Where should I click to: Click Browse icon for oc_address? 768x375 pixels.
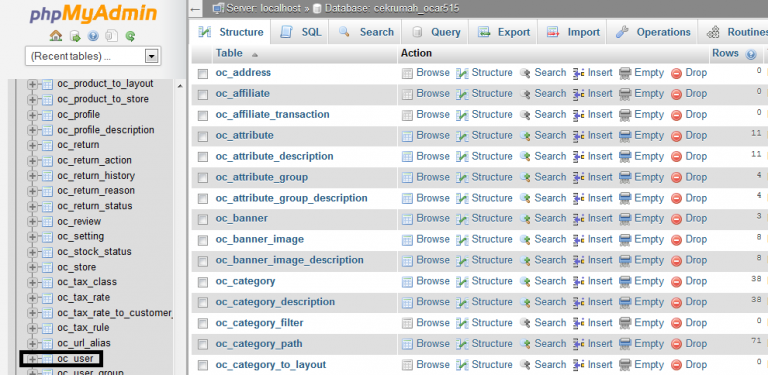(408, 73)
